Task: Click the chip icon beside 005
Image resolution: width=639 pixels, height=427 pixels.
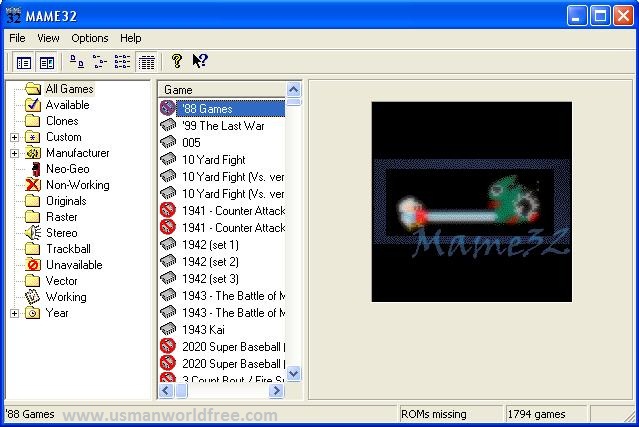Action: click(x=168, y=142)
